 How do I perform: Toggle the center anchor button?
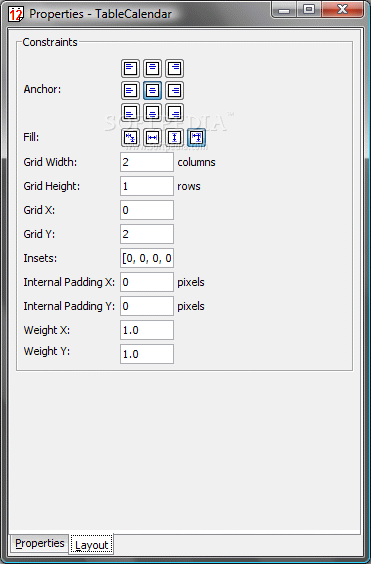pos(153,90)
